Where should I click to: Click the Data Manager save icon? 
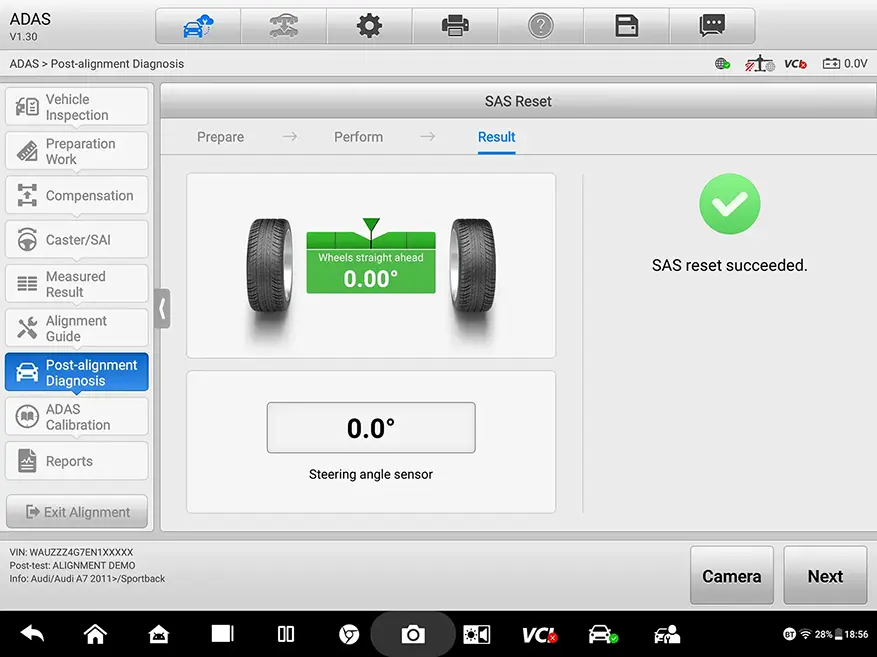point(627,26)
